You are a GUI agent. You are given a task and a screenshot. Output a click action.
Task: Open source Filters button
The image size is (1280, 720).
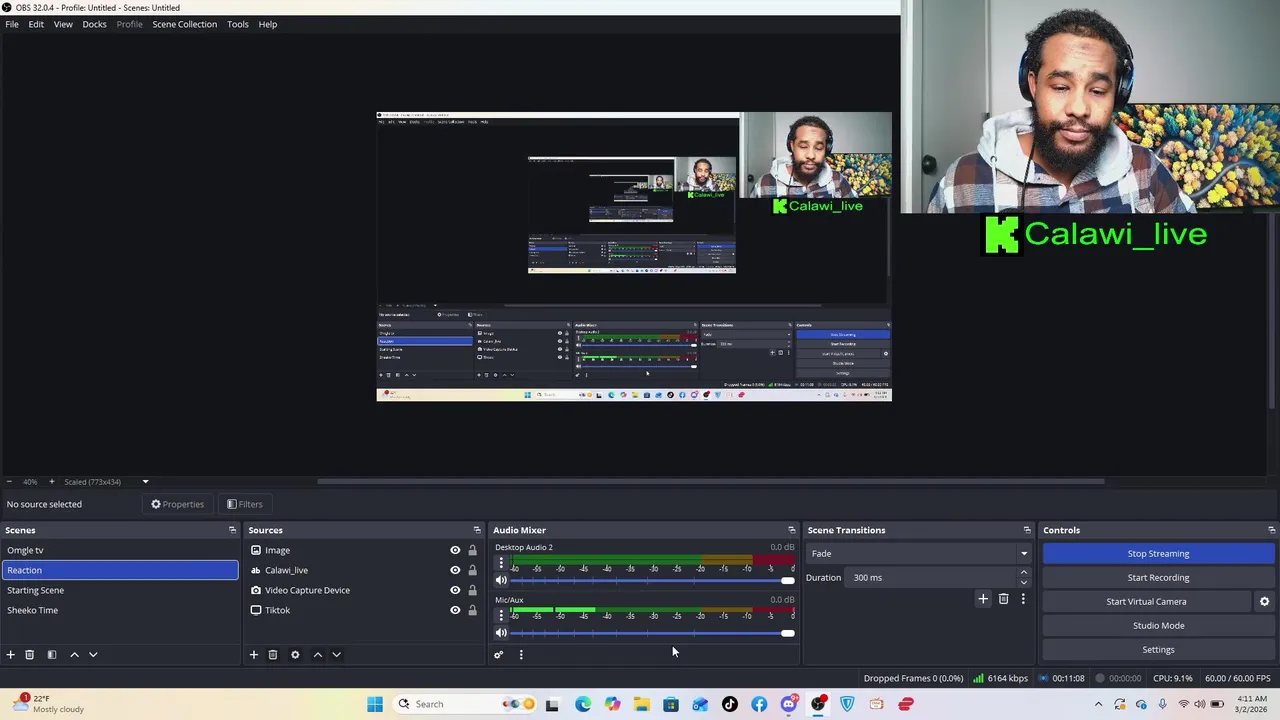point(244,505)
